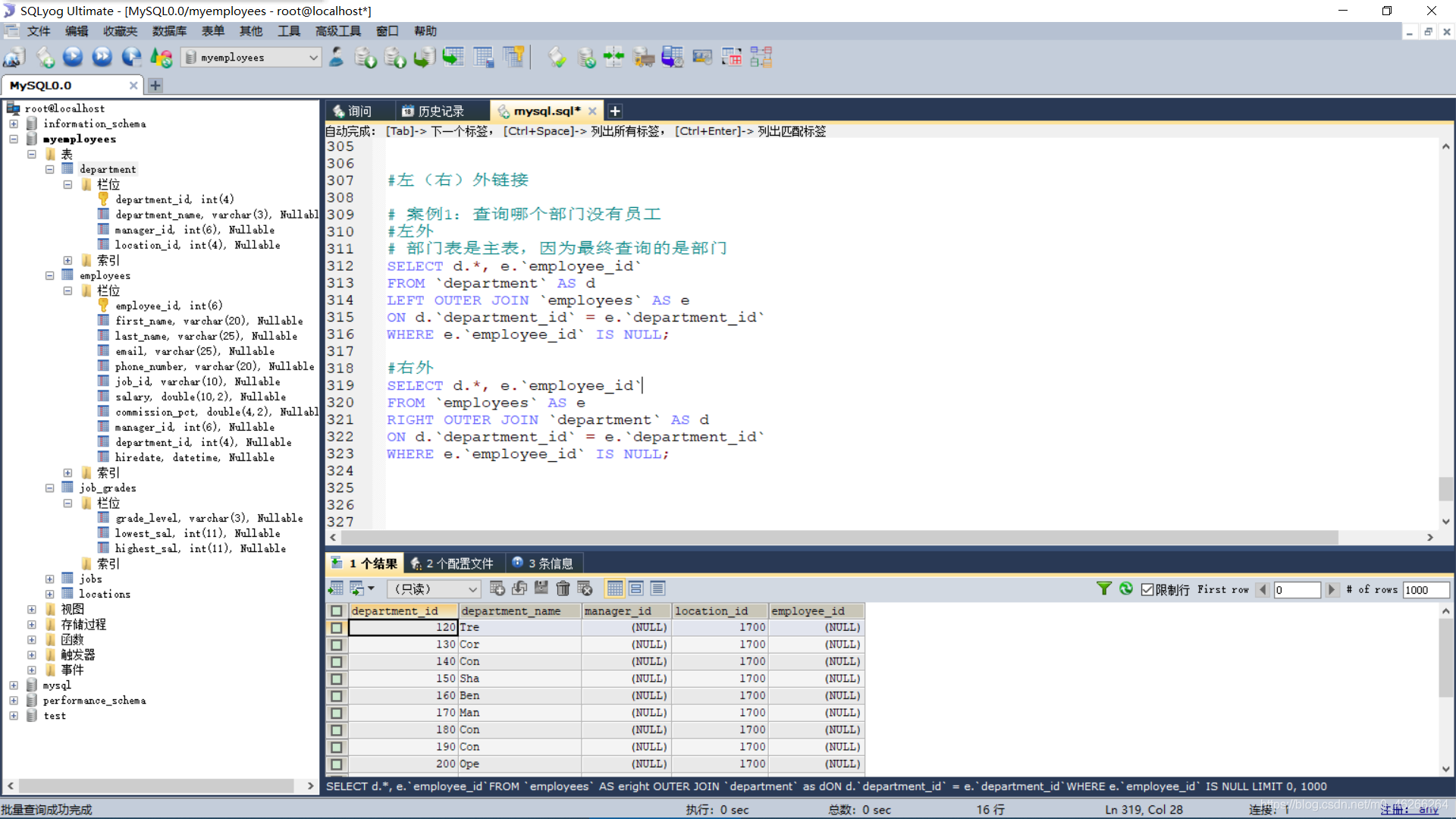Click the insert new row icon in results

pos(497,588)
